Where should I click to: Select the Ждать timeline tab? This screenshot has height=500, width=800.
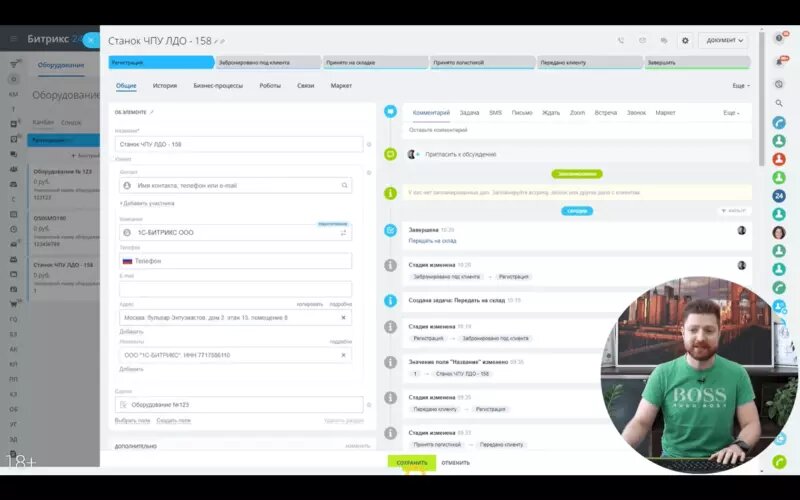[x=551, y=113]
